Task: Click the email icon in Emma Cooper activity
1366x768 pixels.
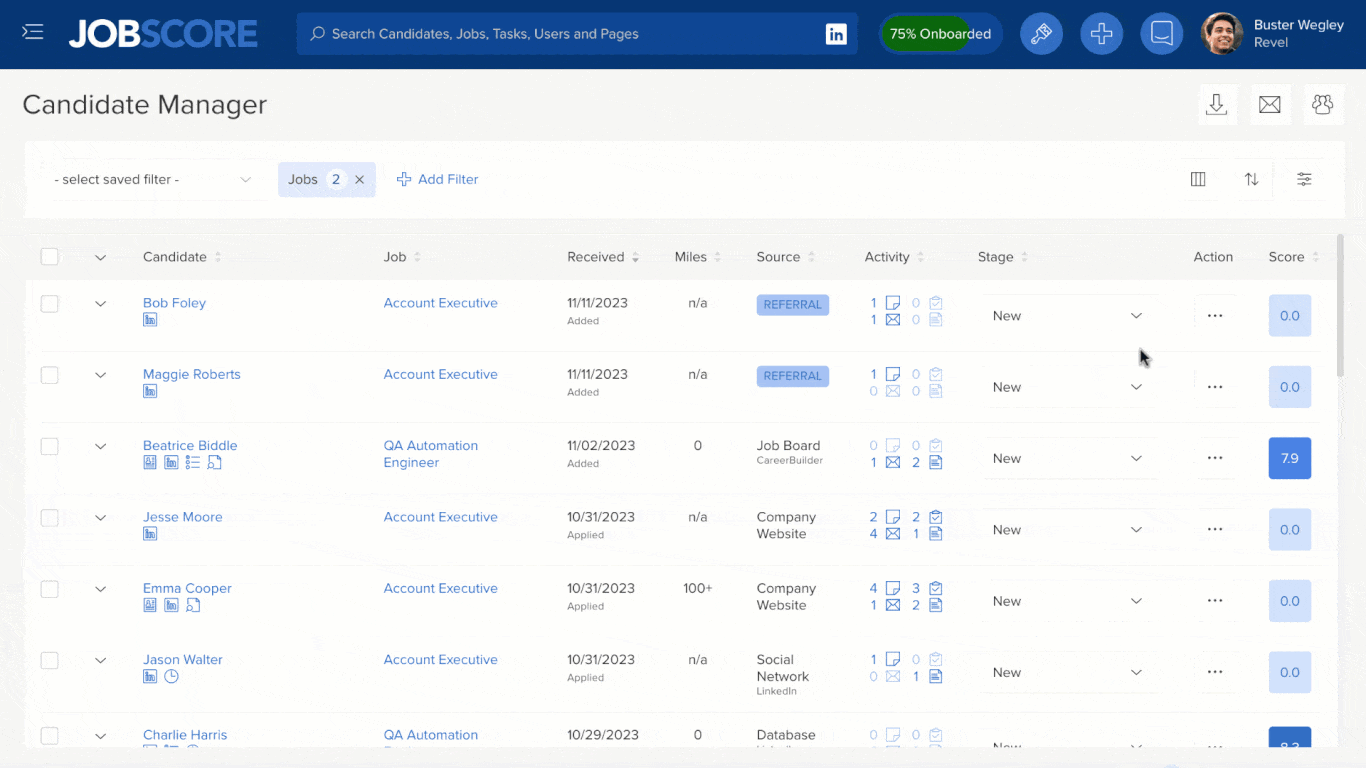Action: coord(893,605)
